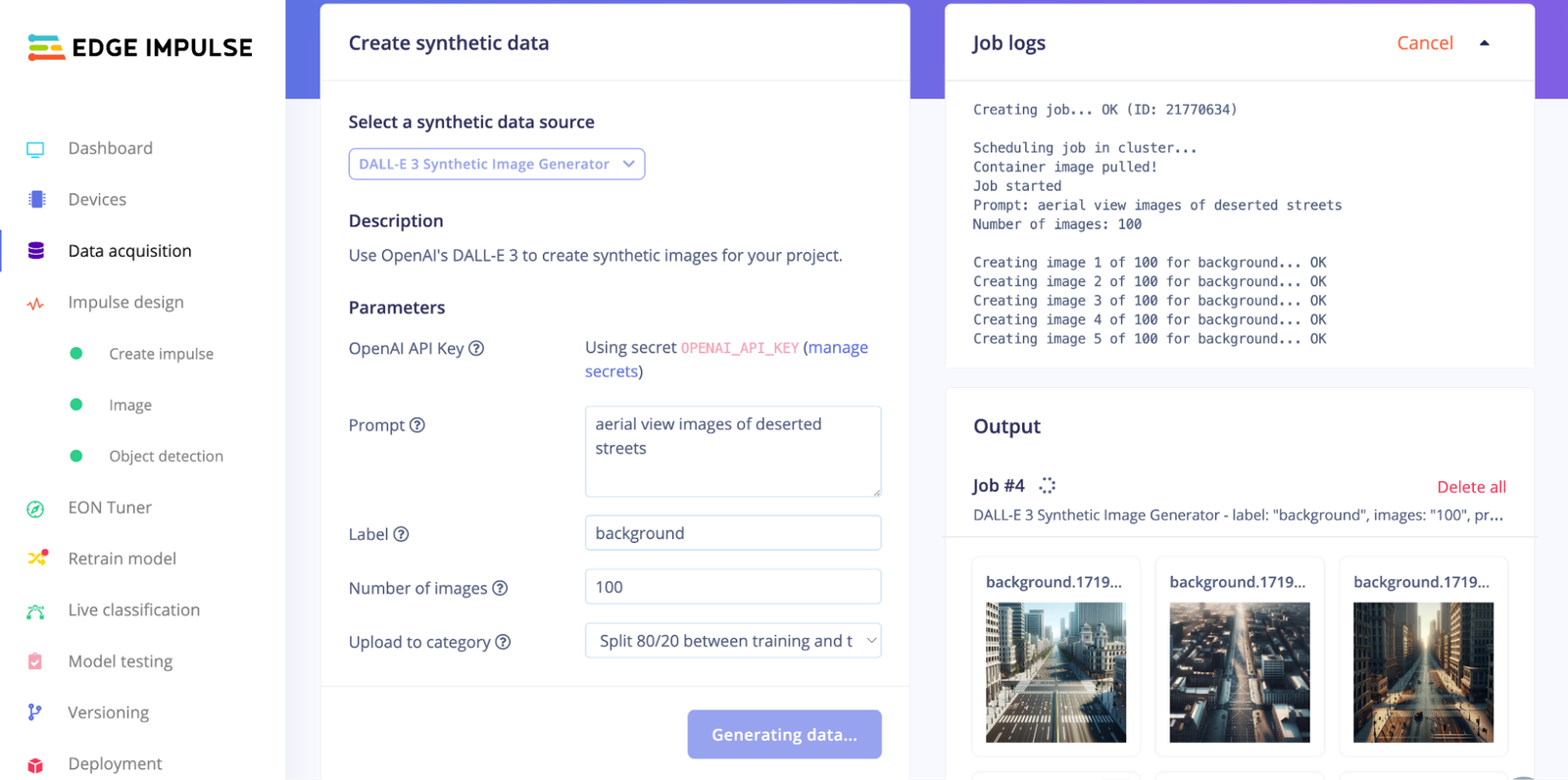Click the help icon next to OpenAI API Key
The height and width of the screenshot is (780, 1568).
477,348
